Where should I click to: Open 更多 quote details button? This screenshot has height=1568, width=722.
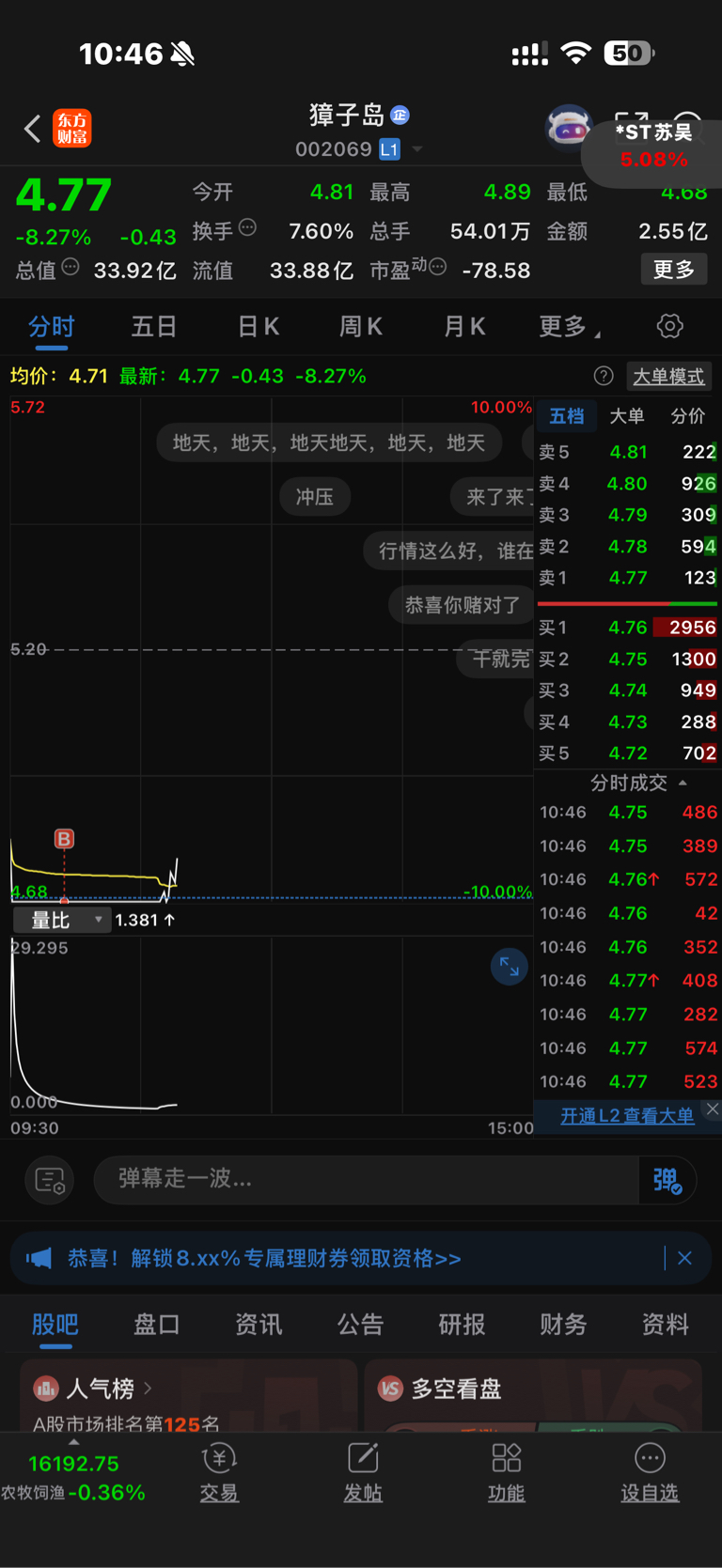pos(674,270)
